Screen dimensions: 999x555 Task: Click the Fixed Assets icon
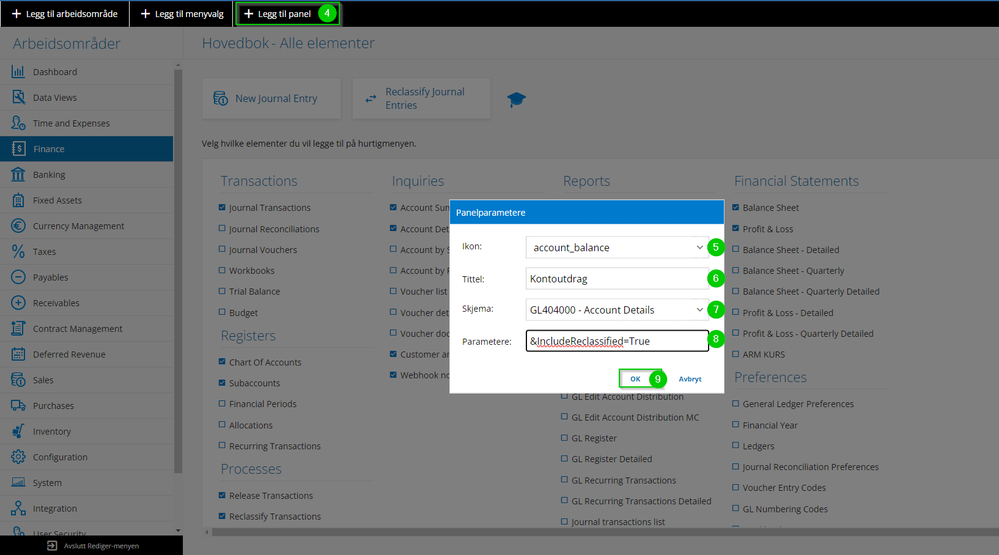coord(18,200)
